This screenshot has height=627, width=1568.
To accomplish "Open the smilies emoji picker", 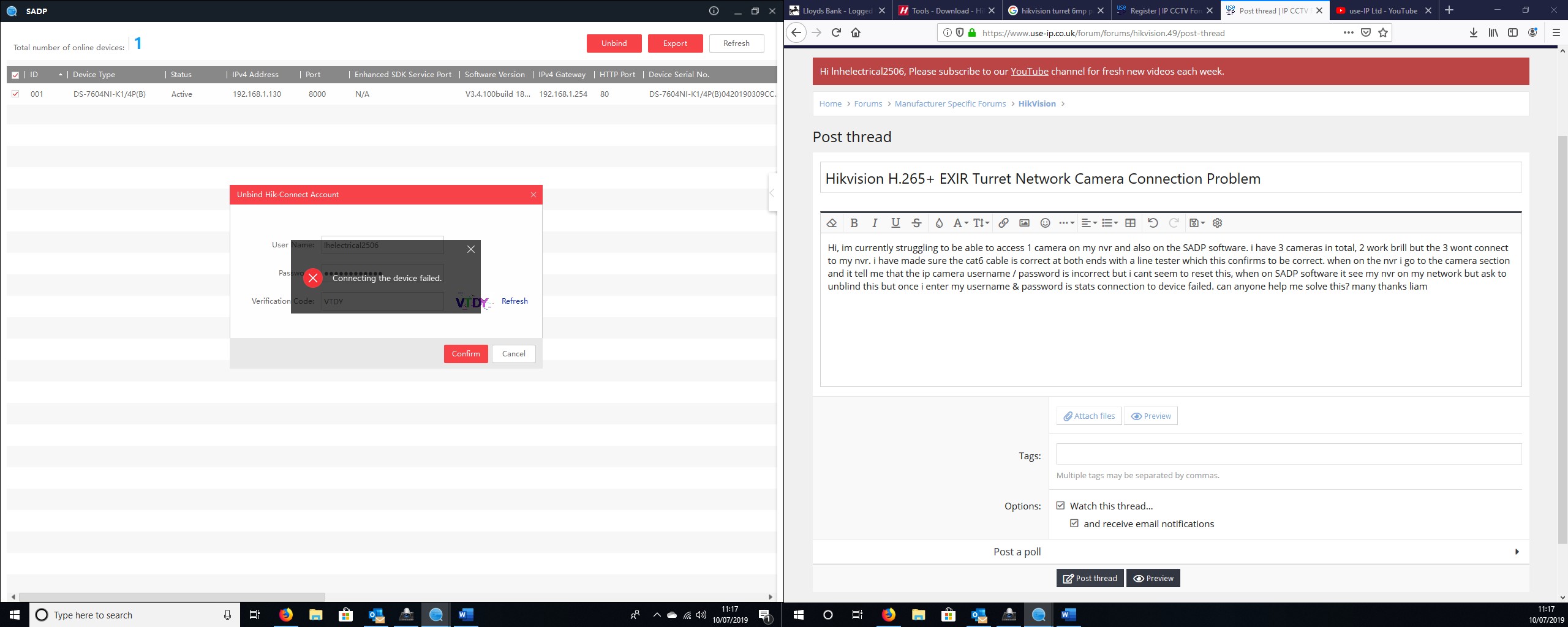I will click(x=1046, y=223).
